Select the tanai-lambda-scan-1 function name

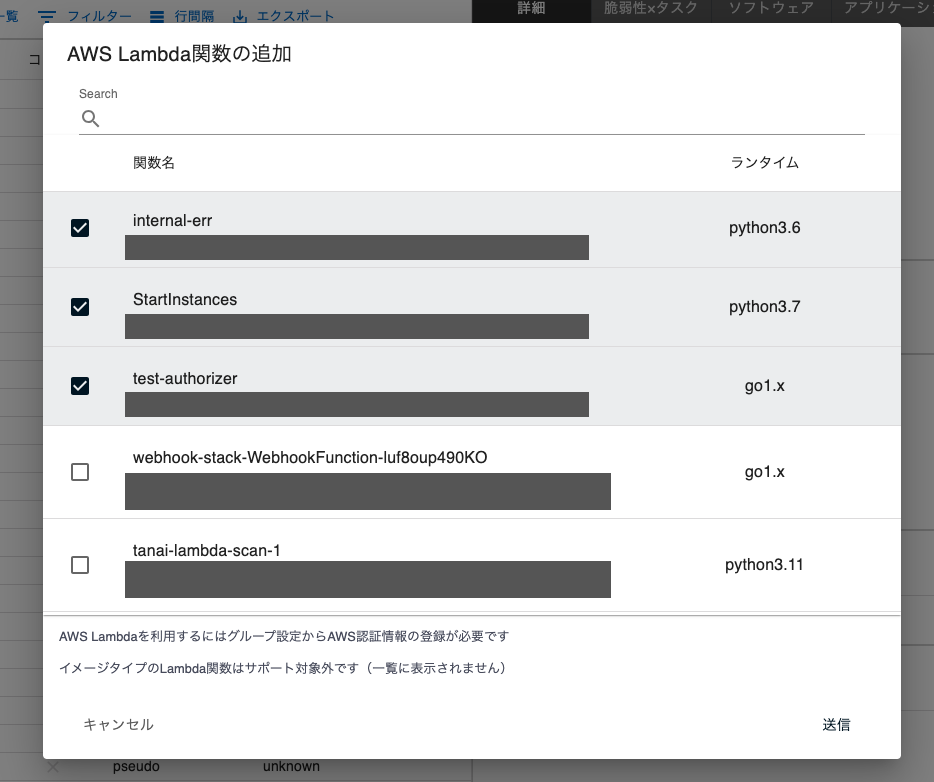(x=206, y=550)
